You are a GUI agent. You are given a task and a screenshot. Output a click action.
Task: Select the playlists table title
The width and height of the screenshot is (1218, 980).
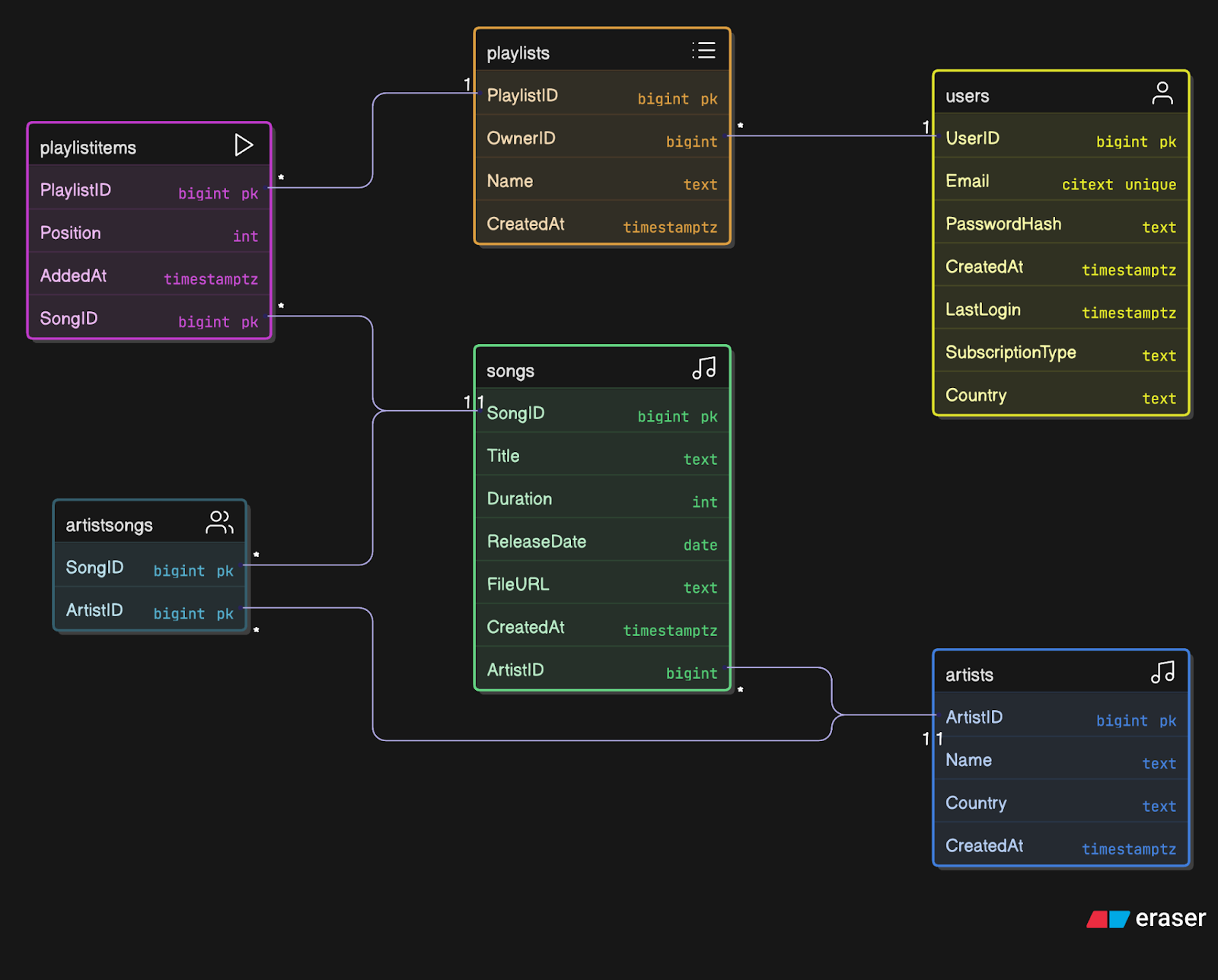pos(518,53)
